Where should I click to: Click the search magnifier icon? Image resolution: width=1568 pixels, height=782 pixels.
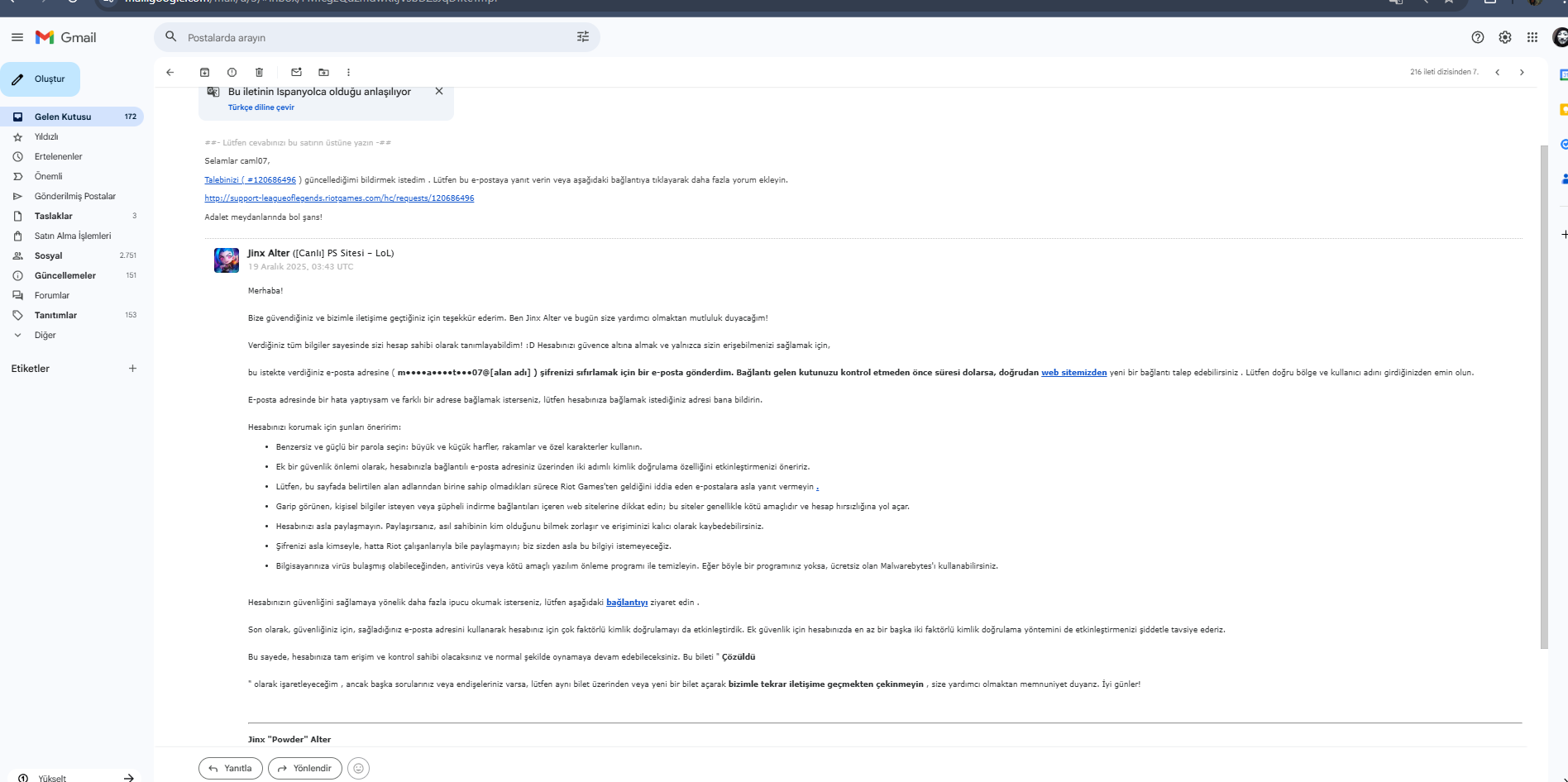pos(171,36)
